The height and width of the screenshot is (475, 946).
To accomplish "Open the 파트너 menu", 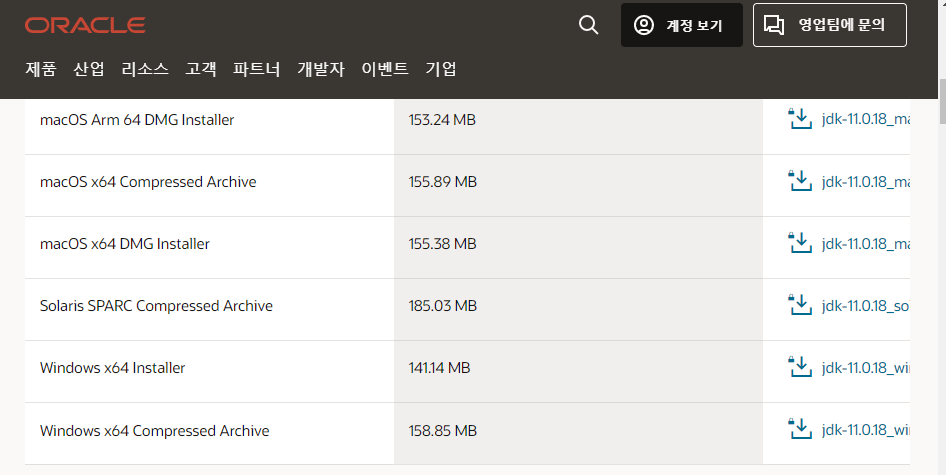I will (257, 69).
